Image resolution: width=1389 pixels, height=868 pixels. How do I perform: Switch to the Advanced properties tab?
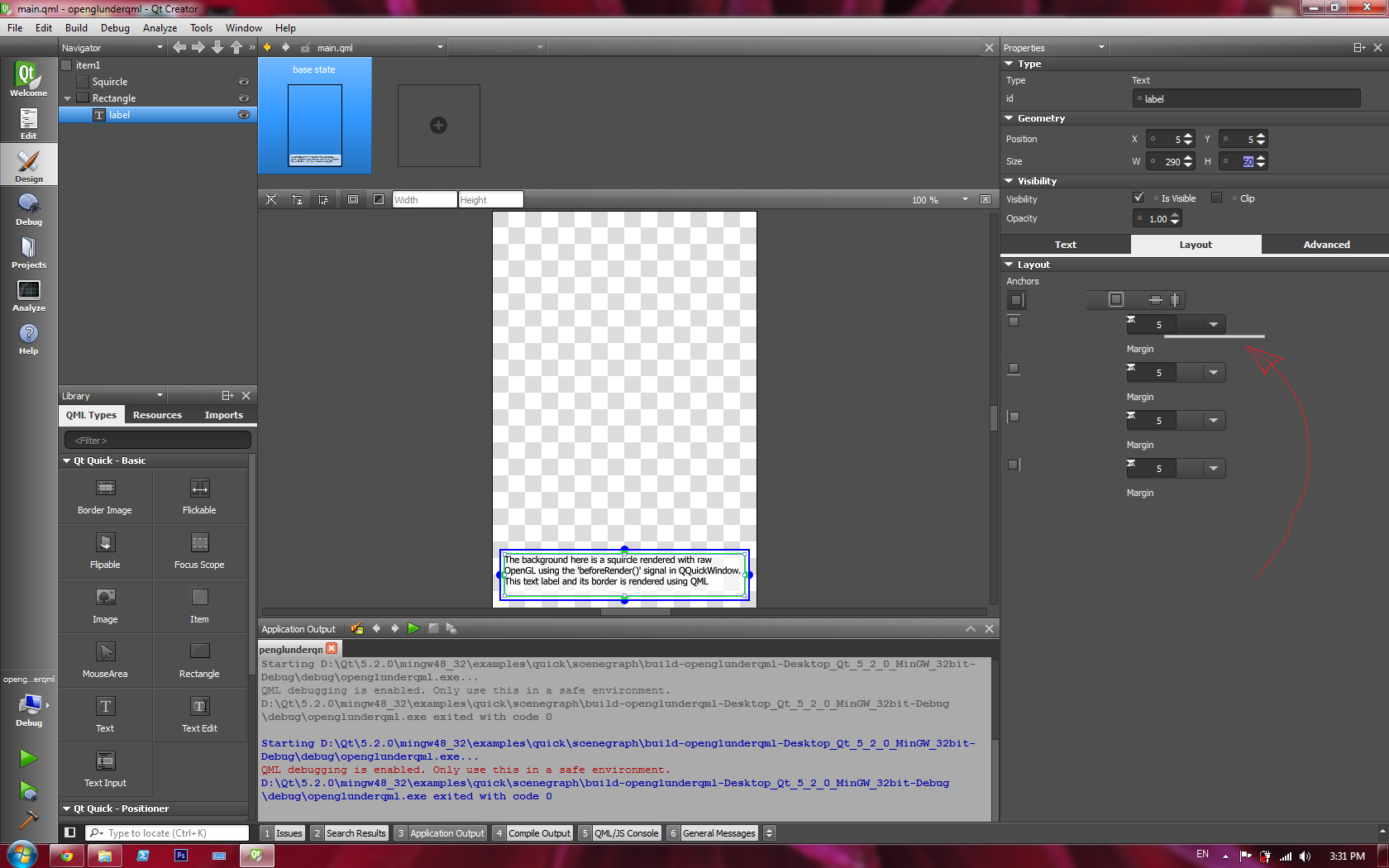(x=1326, y=245)
